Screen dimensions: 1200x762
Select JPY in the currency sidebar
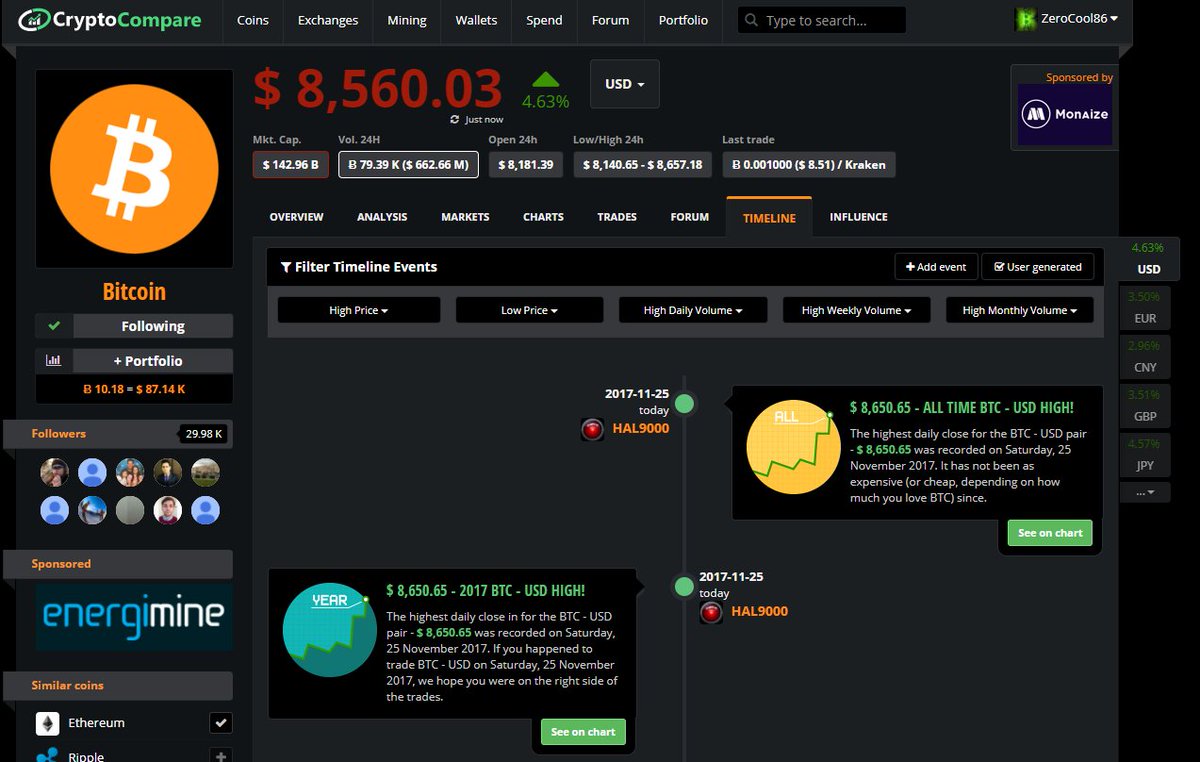(1145, 455)
